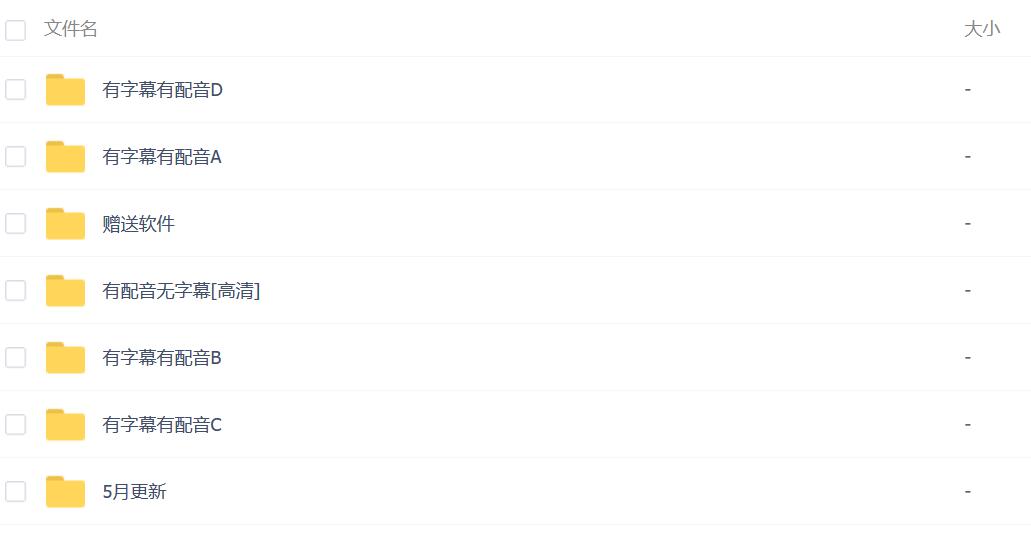Select the checkbox next to 5月更新
Image resolution: width=1031 pixels, height=543 pixels.
(x=16, y=492)
